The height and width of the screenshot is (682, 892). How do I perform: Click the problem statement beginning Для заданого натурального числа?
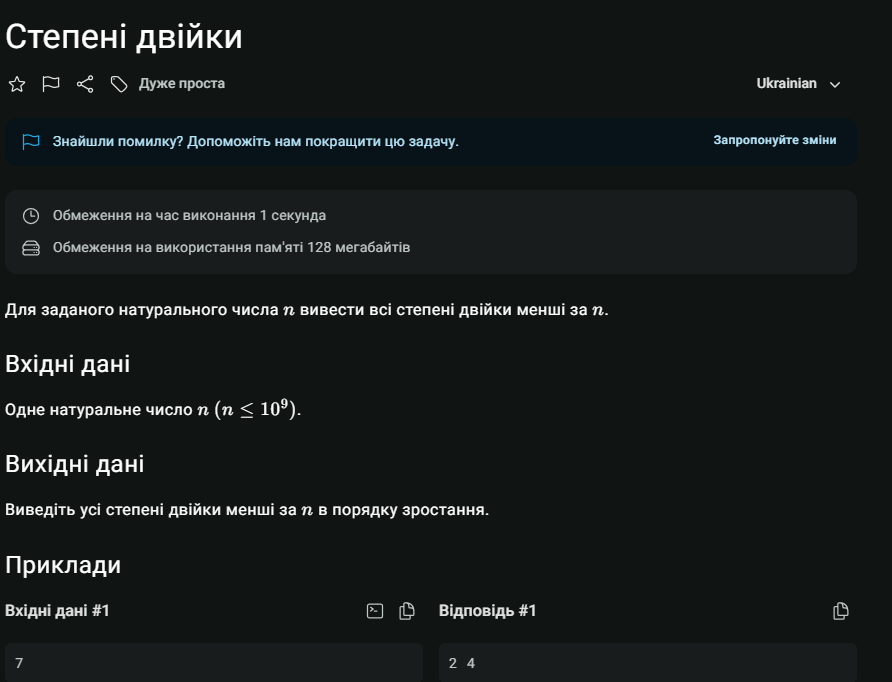307,310
